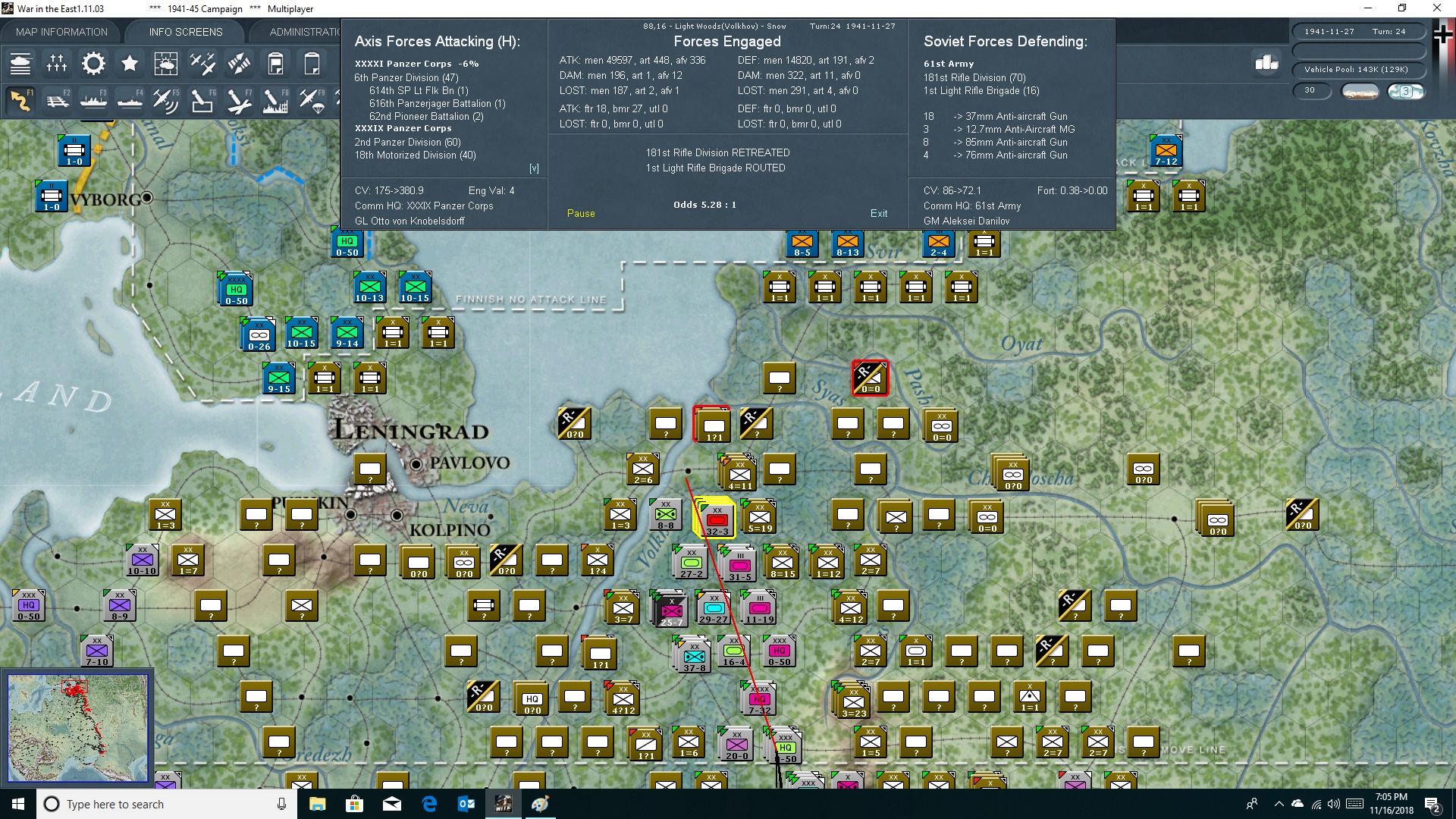
Task: Click Exit in combat report
Action: coord(879,213)
